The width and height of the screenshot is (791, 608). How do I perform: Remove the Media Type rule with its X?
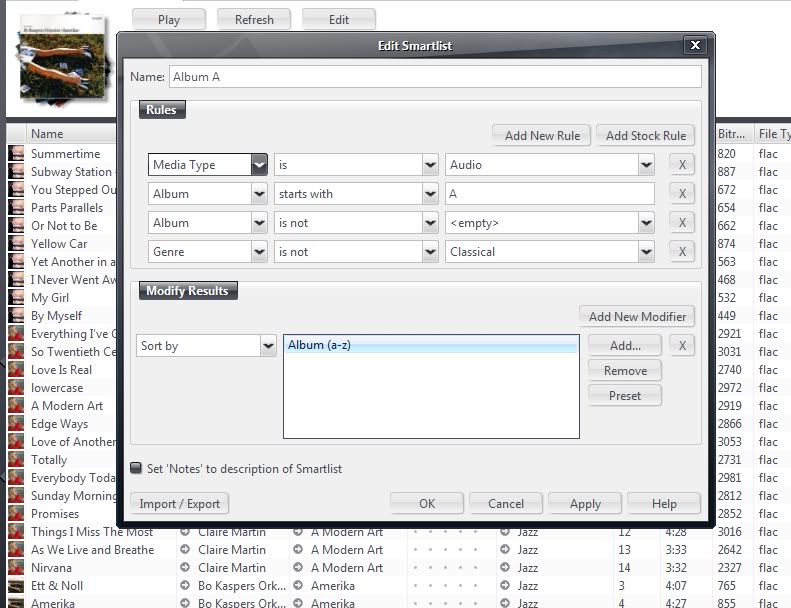tap(682, 164)
